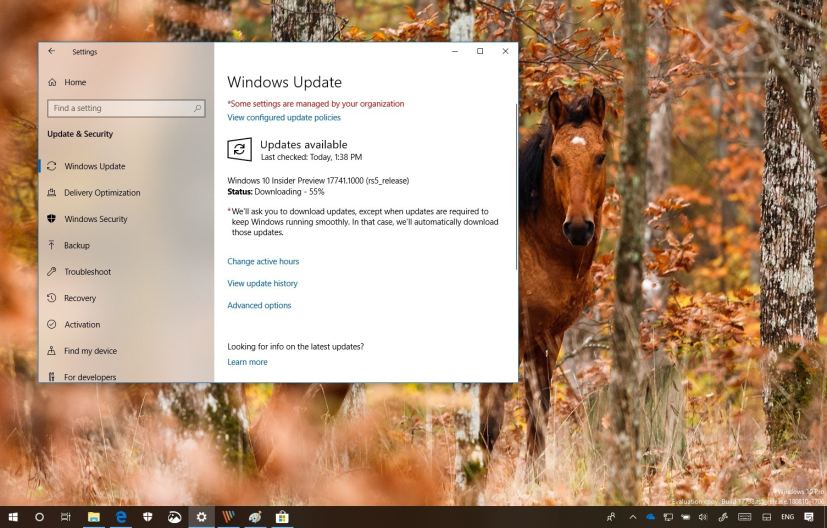Click the shield icon beside Windows Security

[x=52, y=218]
